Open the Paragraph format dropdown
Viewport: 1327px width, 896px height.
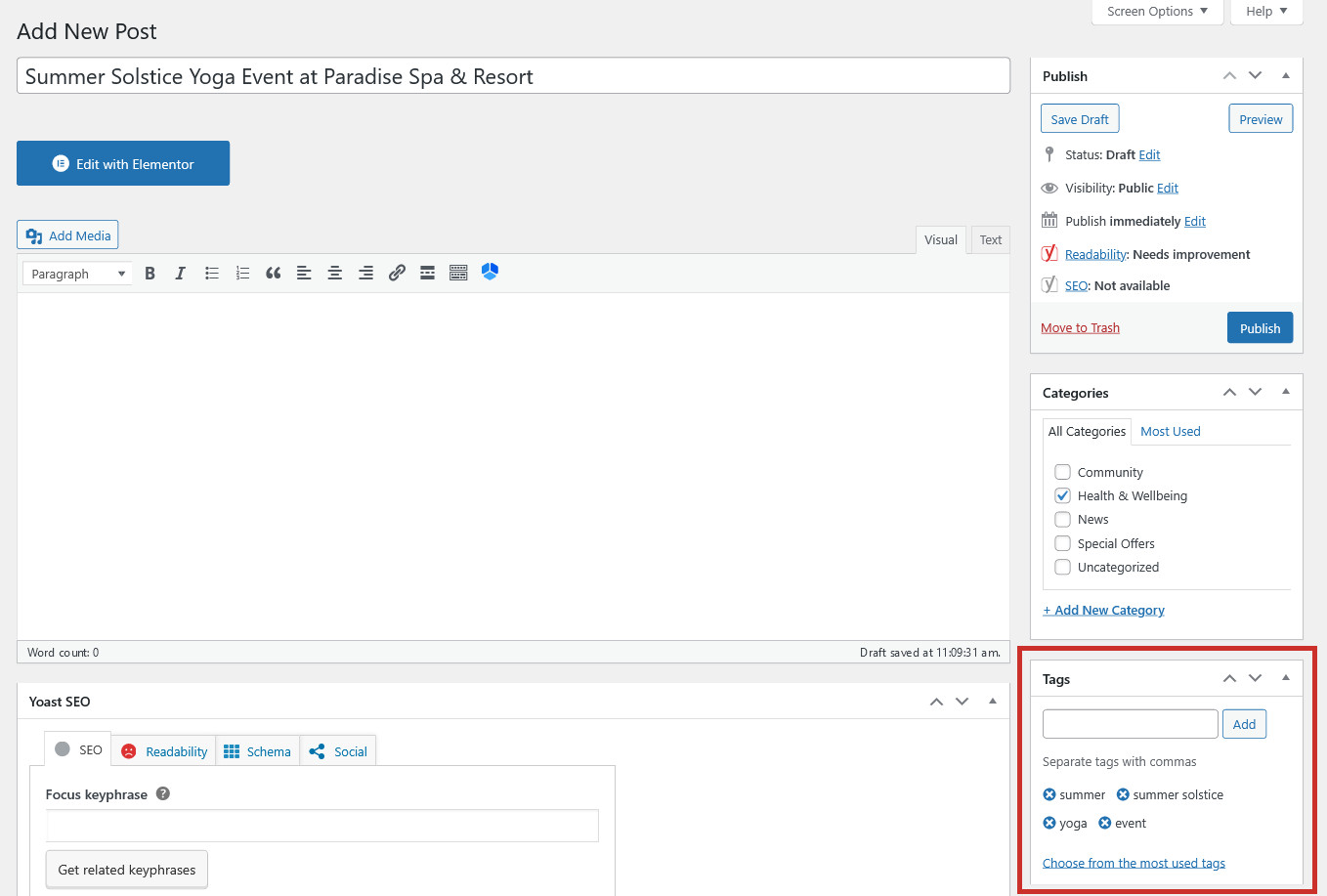click(77, 274)
